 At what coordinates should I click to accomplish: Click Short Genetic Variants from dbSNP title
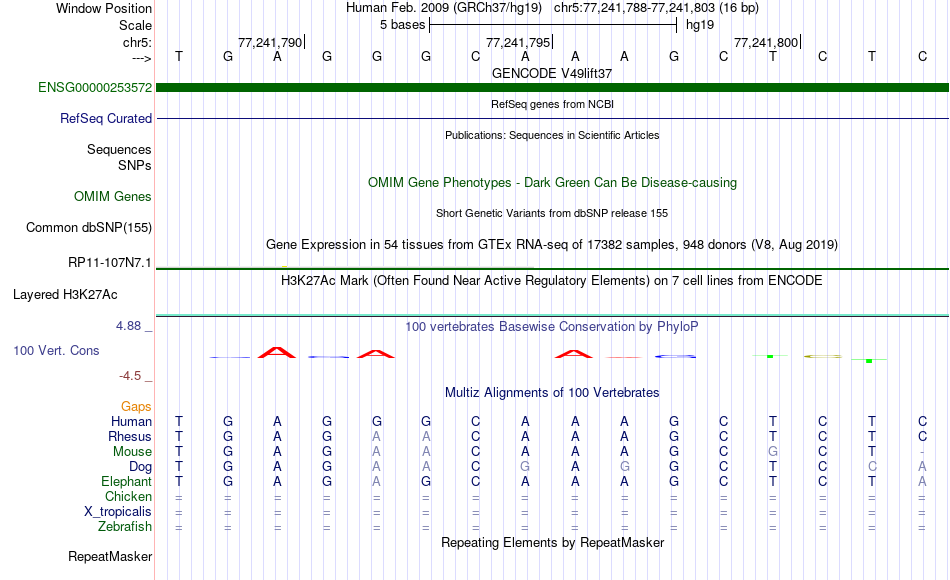click(x=552, y=213)
